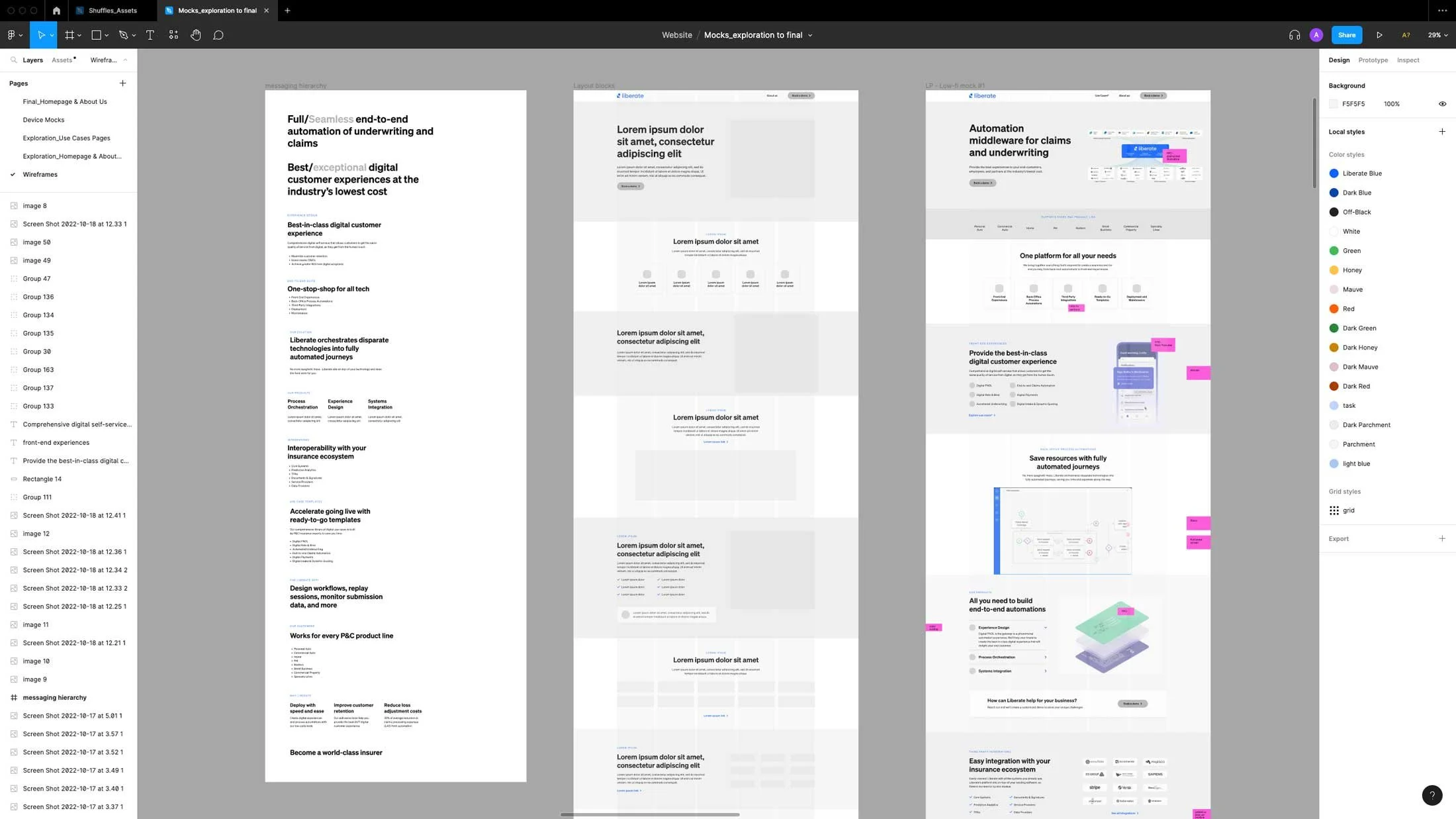Click the user avatar A
The height and width of the screenshot is (819, 1456).
pyautogui.click(x=1316, y=35)
